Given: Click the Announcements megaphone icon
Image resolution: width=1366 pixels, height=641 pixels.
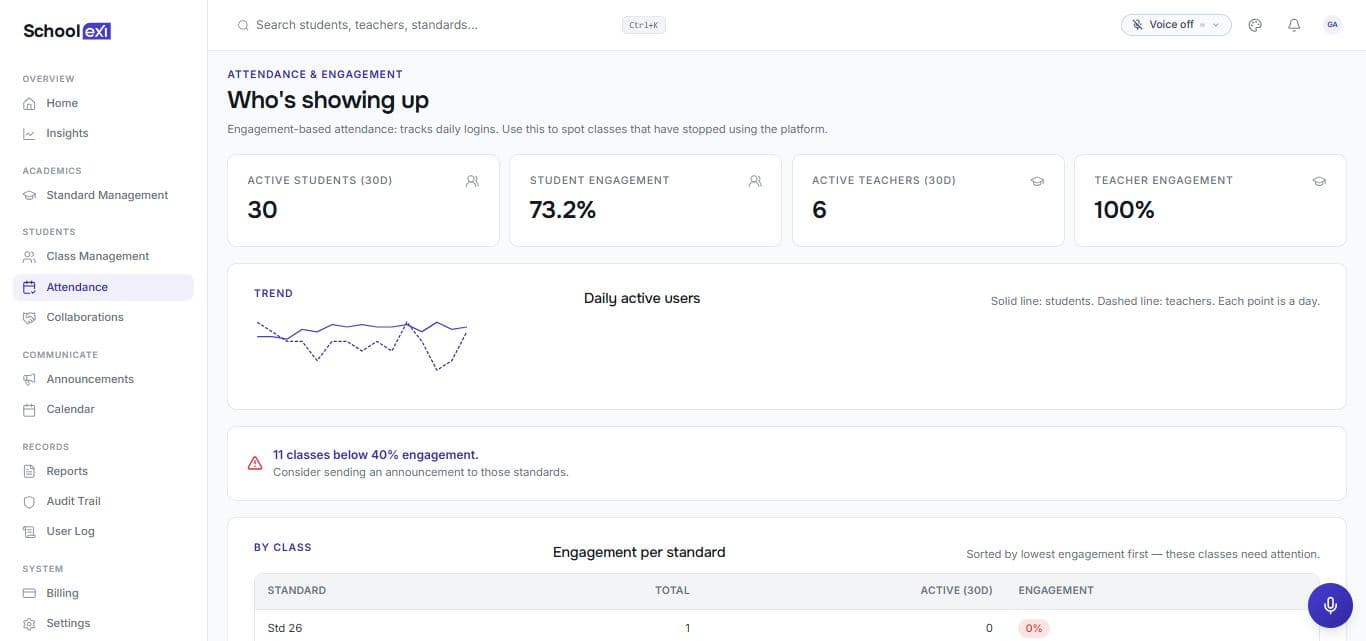Looking at the screenshot, I should click(x=29, y=379).
